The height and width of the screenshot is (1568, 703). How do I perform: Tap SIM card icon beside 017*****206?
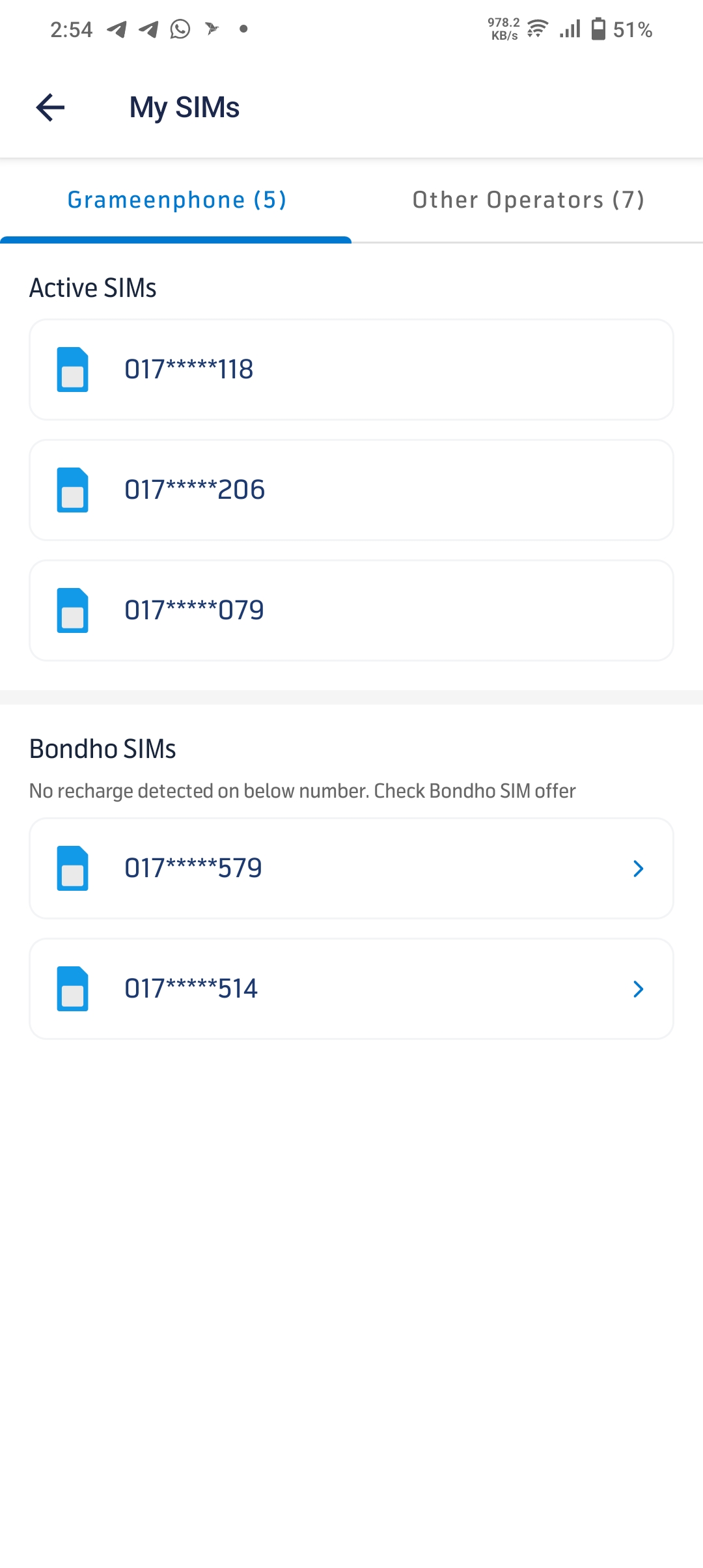pyautogui.click(x=72, y=490)
